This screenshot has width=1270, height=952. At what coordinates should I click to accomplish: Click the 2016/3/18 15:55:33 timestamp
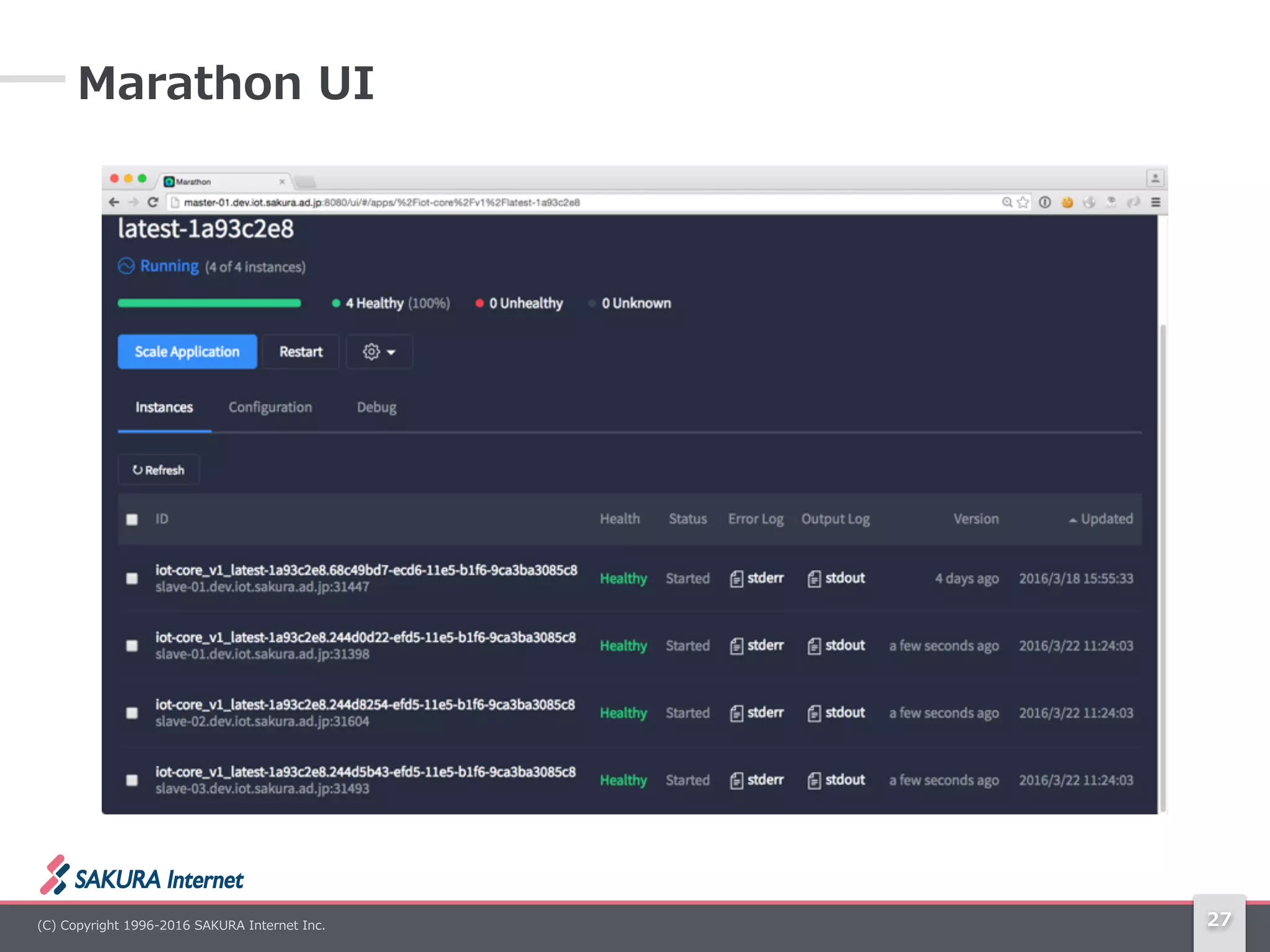(x=1076, y=578)
